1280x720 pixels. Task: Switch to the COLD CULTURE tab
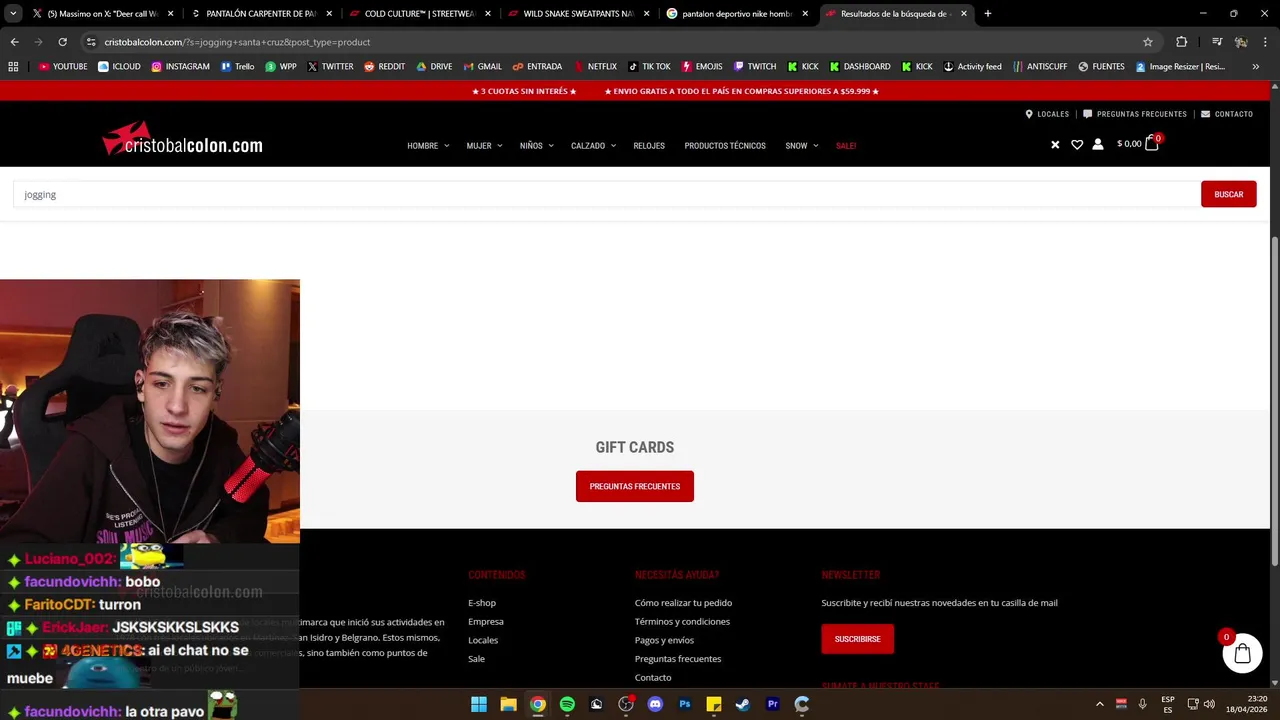[x=419, y=14]
